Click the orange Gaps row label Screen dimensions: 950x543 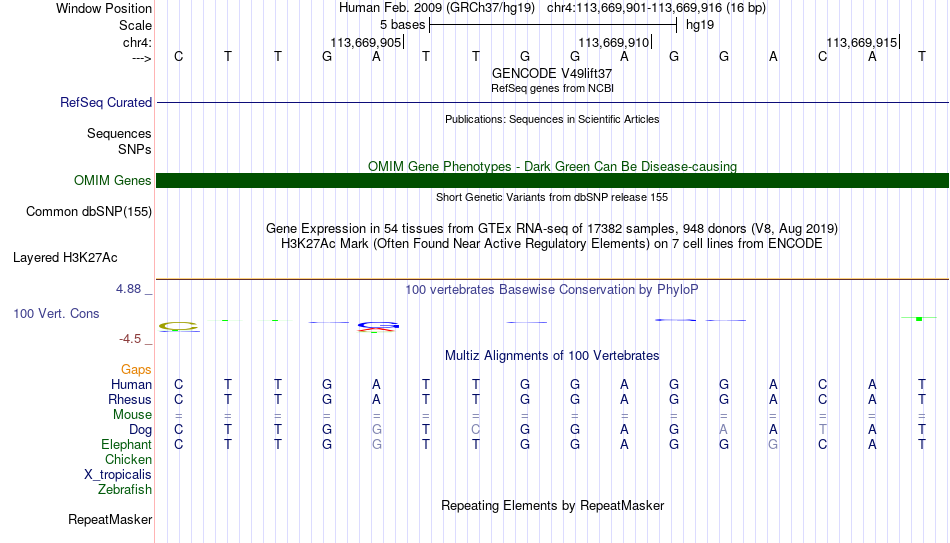click(136, 370)
